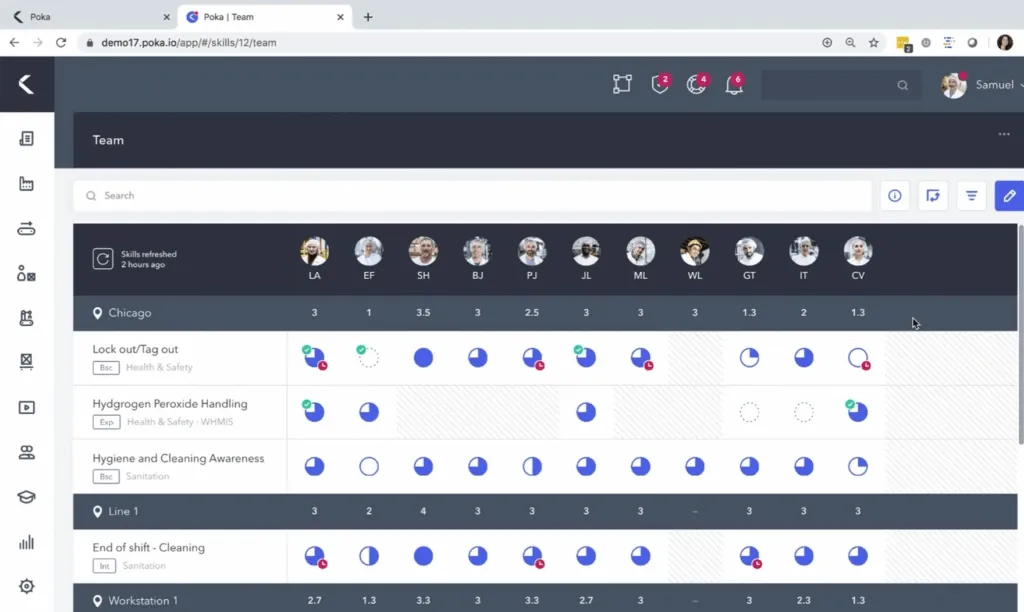Open the analytics bar chart sidebar icon
This screenshot has width=1024, height=612.
point(26,542)
